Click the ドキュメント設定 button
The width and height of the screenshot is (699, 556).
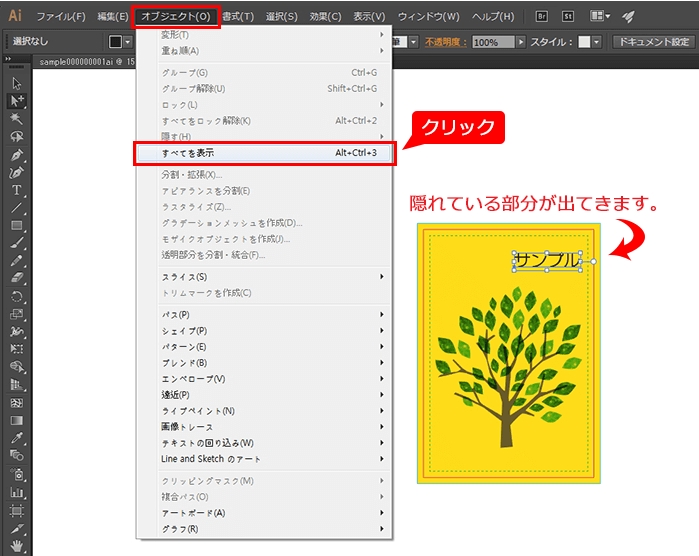[x=653, y=42]
